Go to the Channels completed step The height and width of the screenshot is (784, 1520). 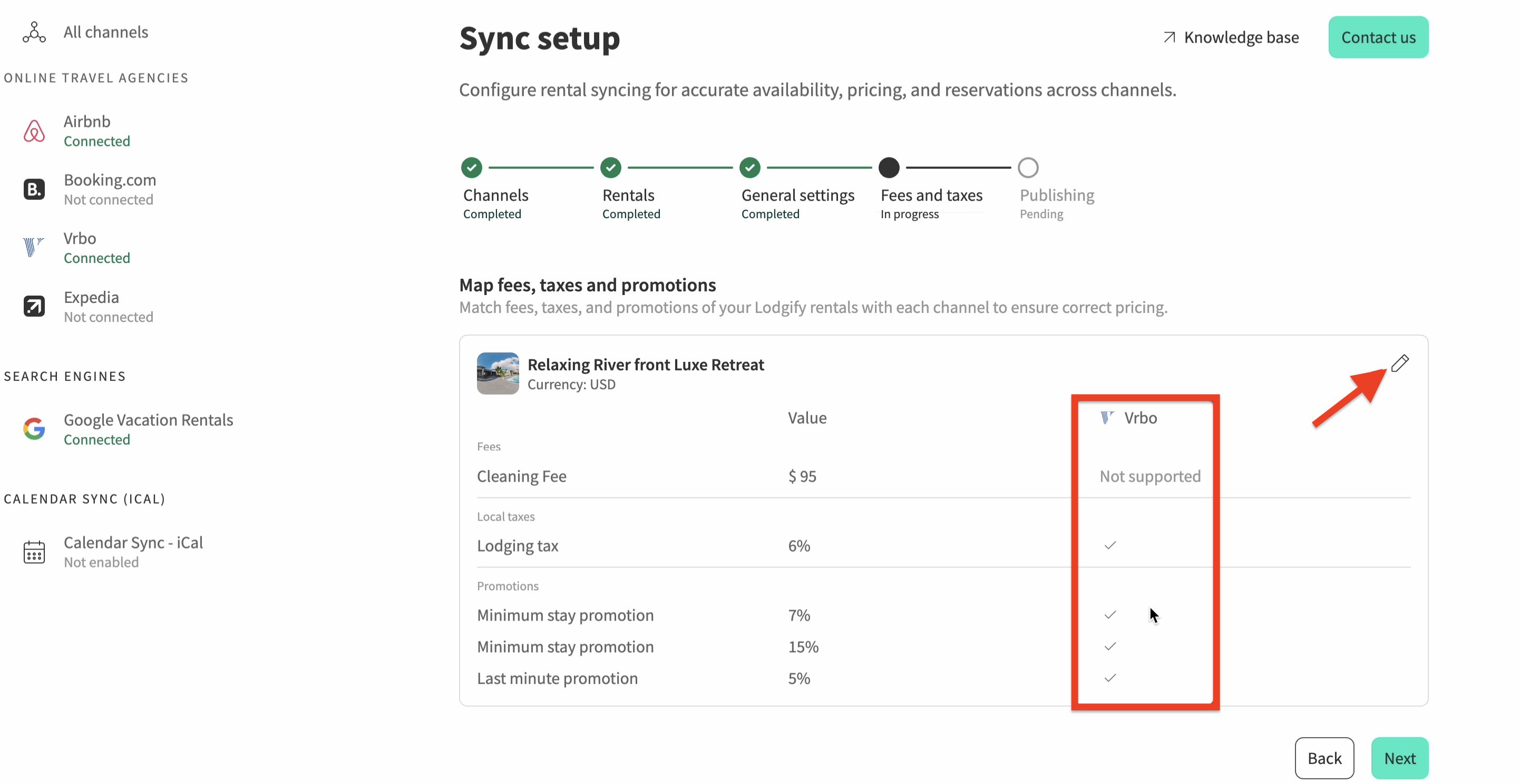(x=472, y=168)
